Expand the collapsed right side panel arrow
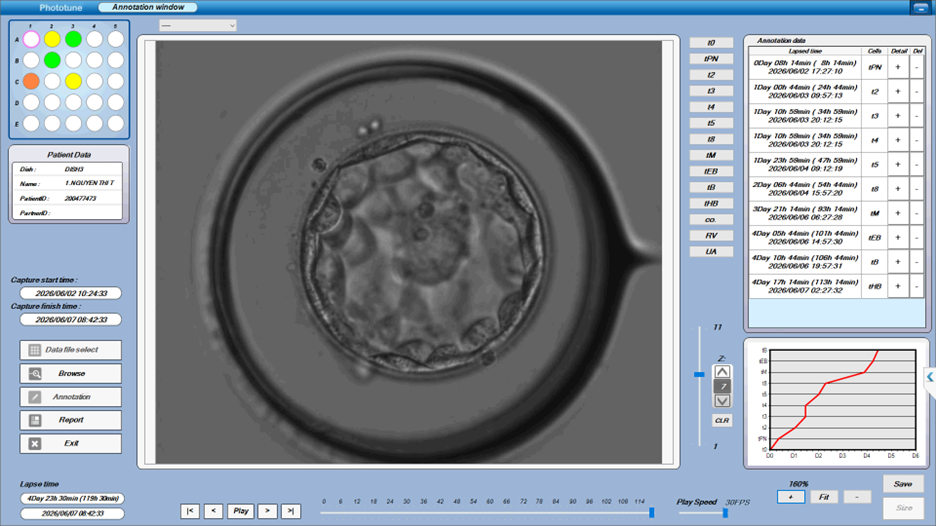This screenshot has width=936, height=526. click(x=930, y=377)
